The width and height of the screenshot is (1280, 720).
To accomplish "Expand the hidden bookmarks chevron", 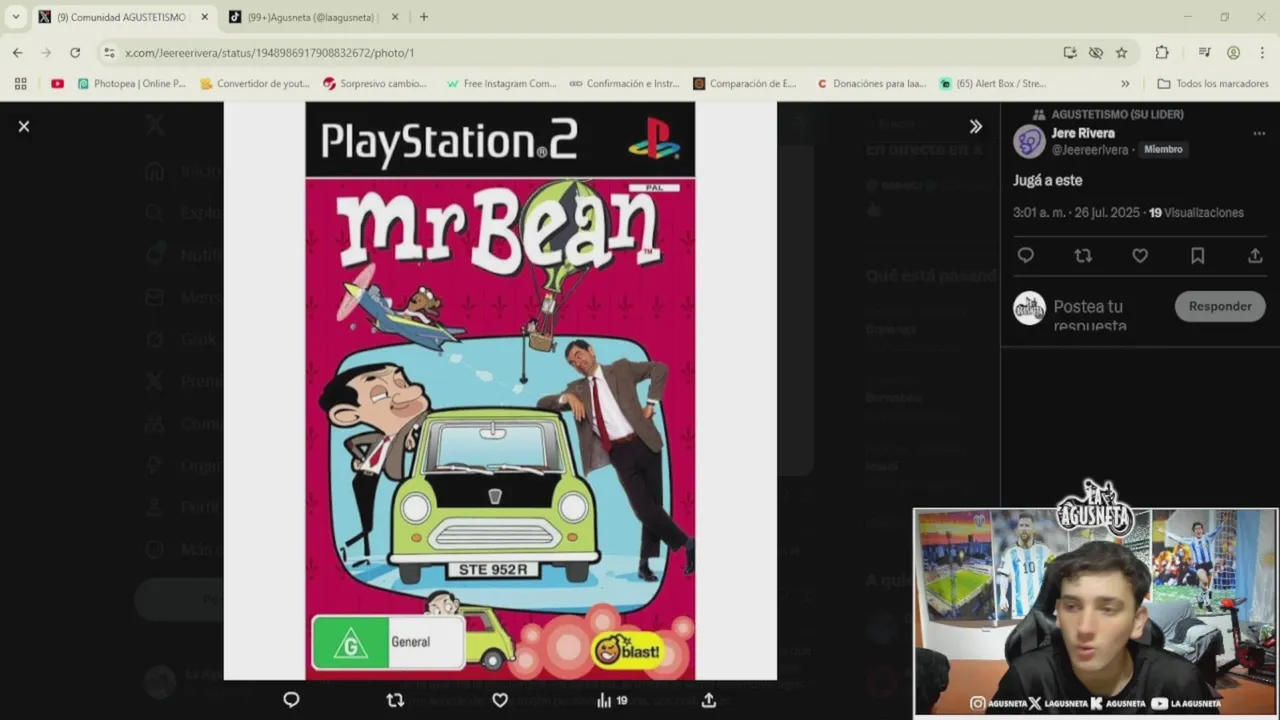I will pos(1125,84).
